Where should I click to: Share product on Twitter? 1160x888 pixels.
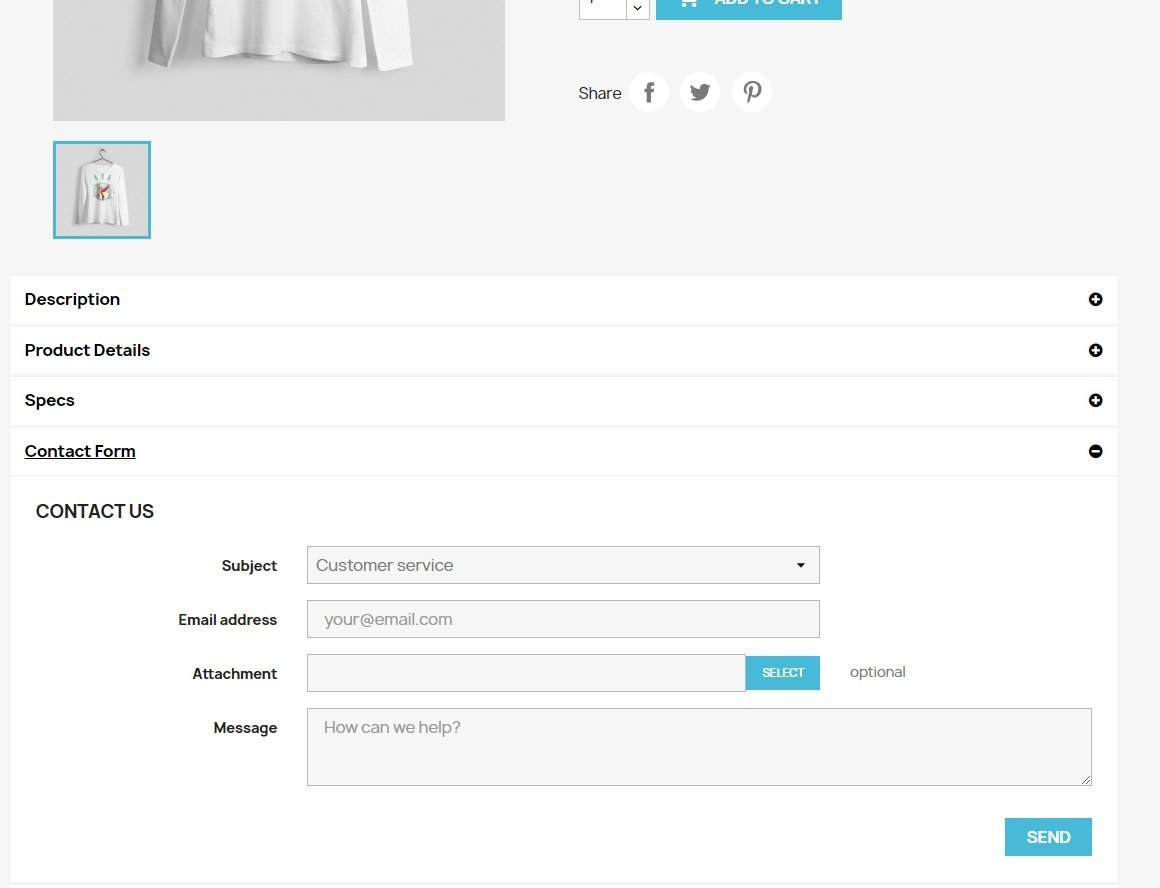tap(700, 92)
